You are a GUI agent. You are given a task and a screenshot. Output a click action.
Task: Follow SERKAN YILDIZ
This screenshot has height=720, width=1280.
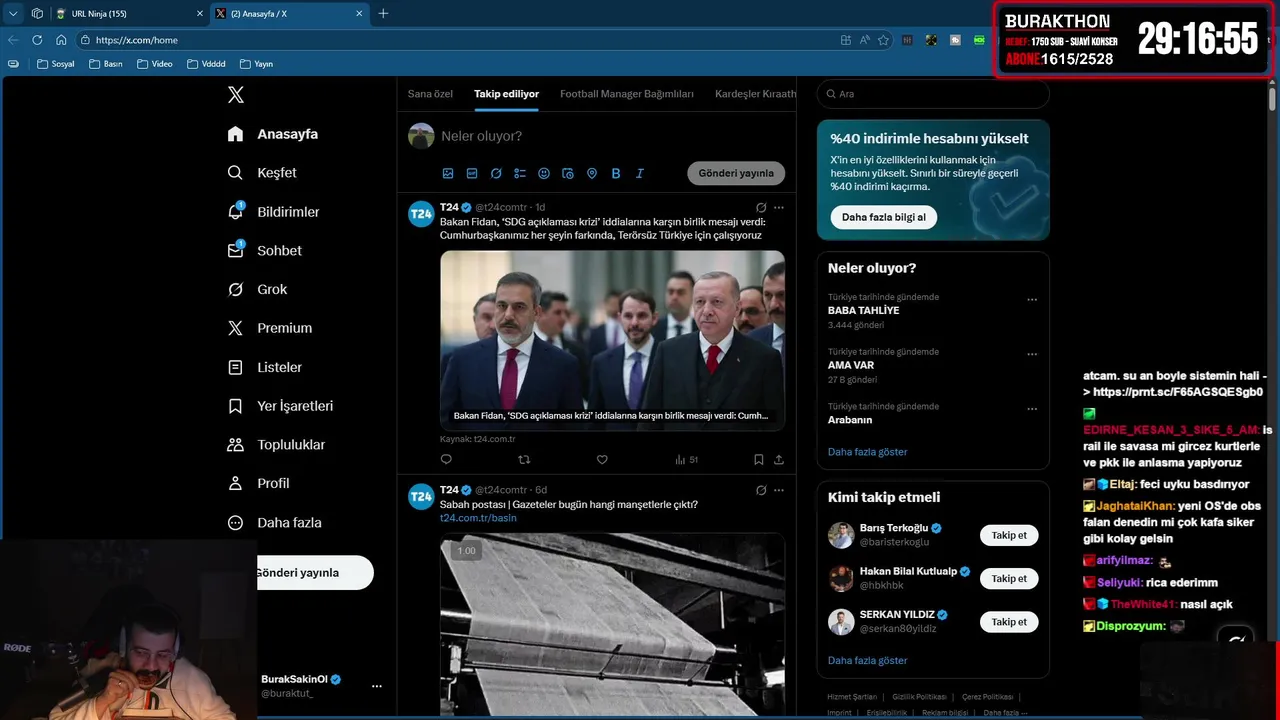[x=1009, y=622]
